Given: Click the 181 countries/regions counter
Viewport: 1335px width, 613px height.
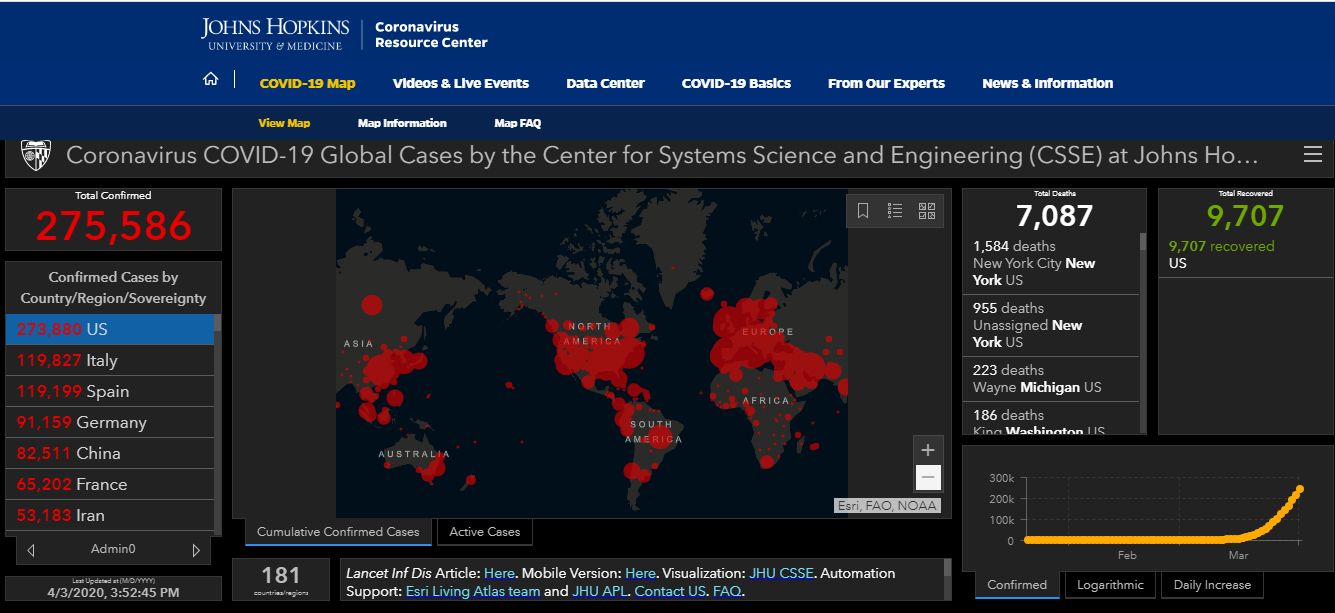Looking at the screenshot, I should [281, 580].
